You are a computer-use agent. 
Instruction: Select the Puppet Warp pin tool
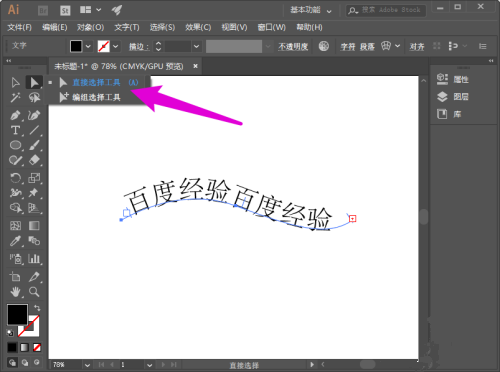pyautogui.click(x=34, y=193)
